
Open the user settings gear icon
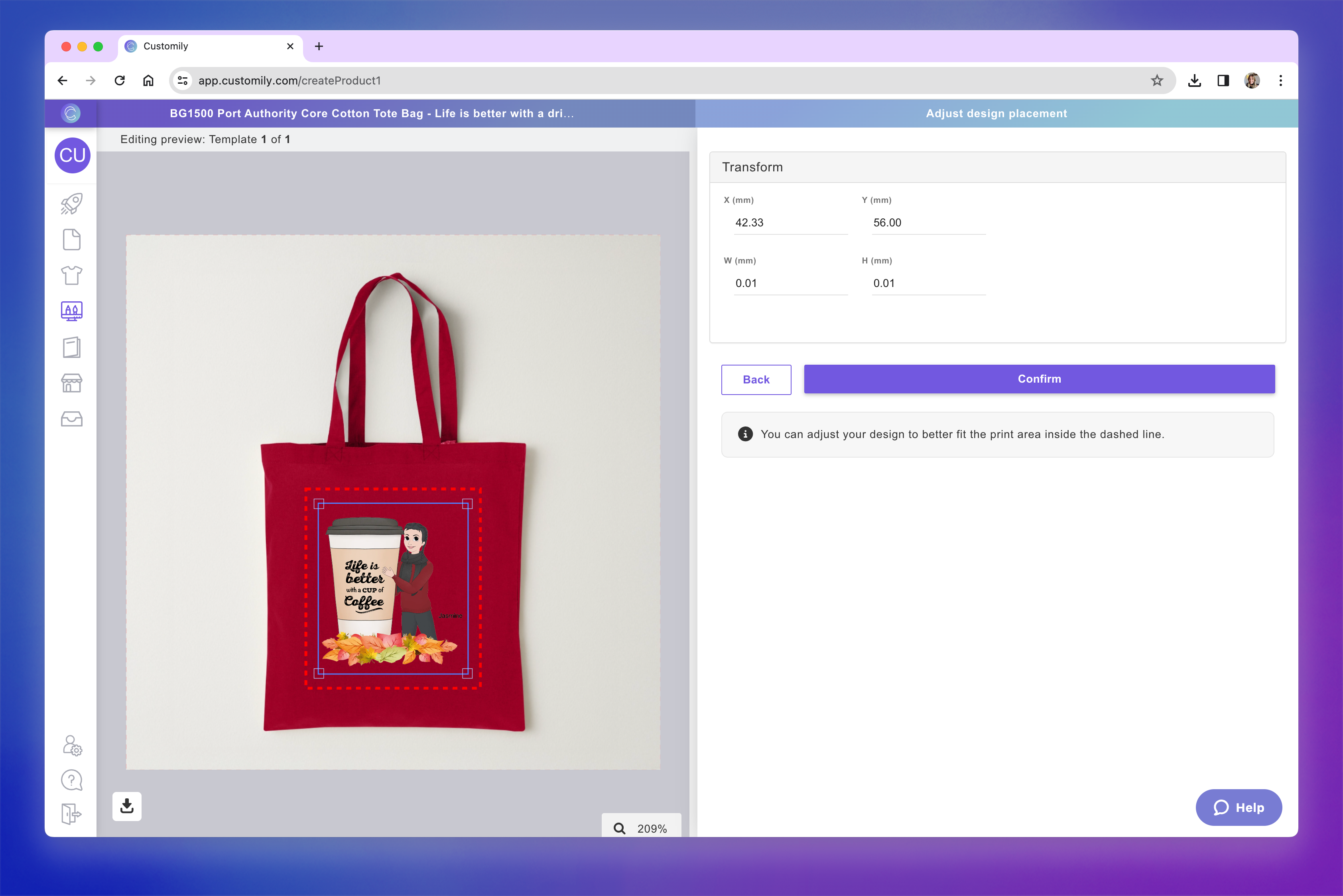(72, 745)
